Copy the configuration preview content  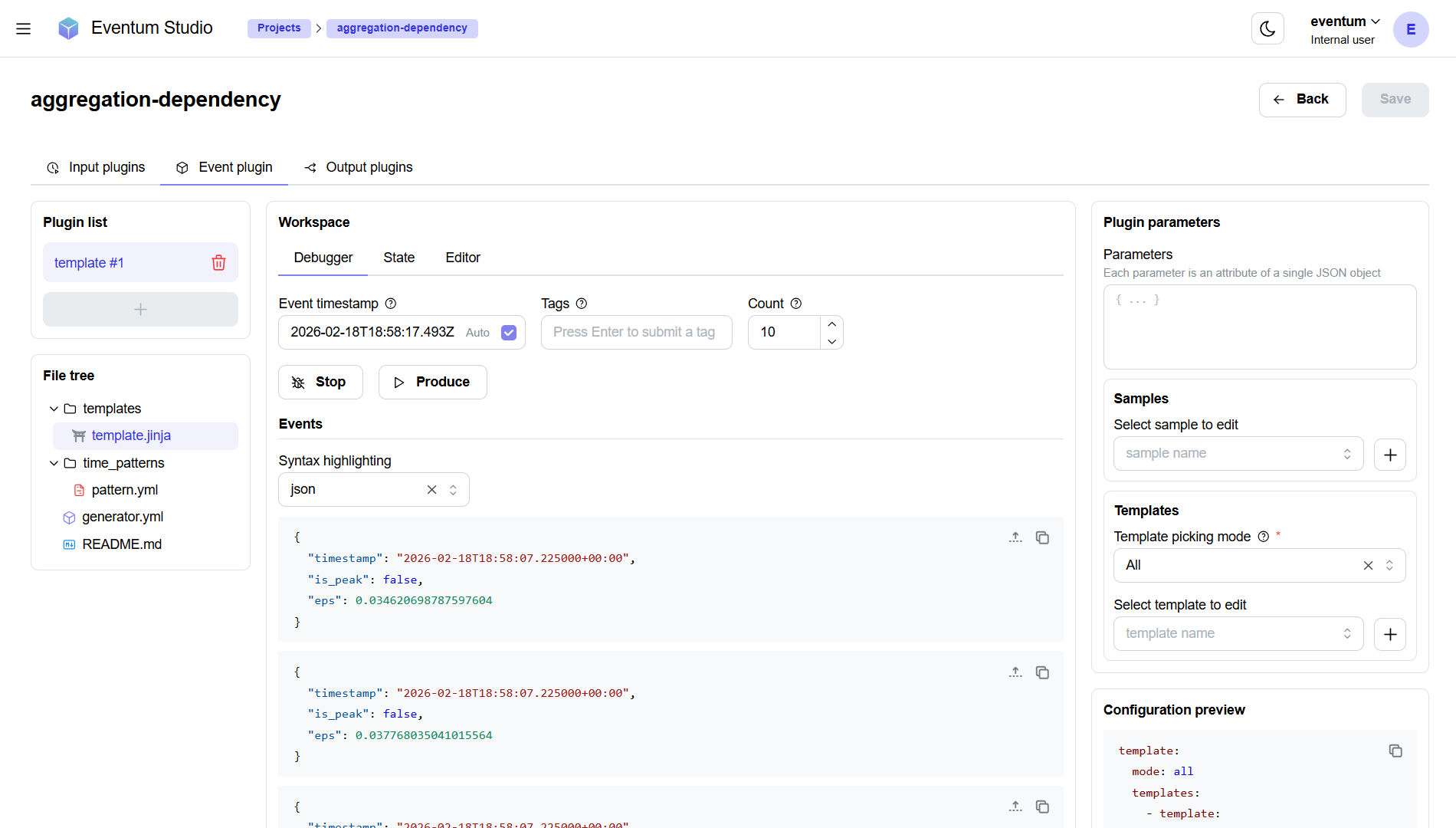[1395, 751]
